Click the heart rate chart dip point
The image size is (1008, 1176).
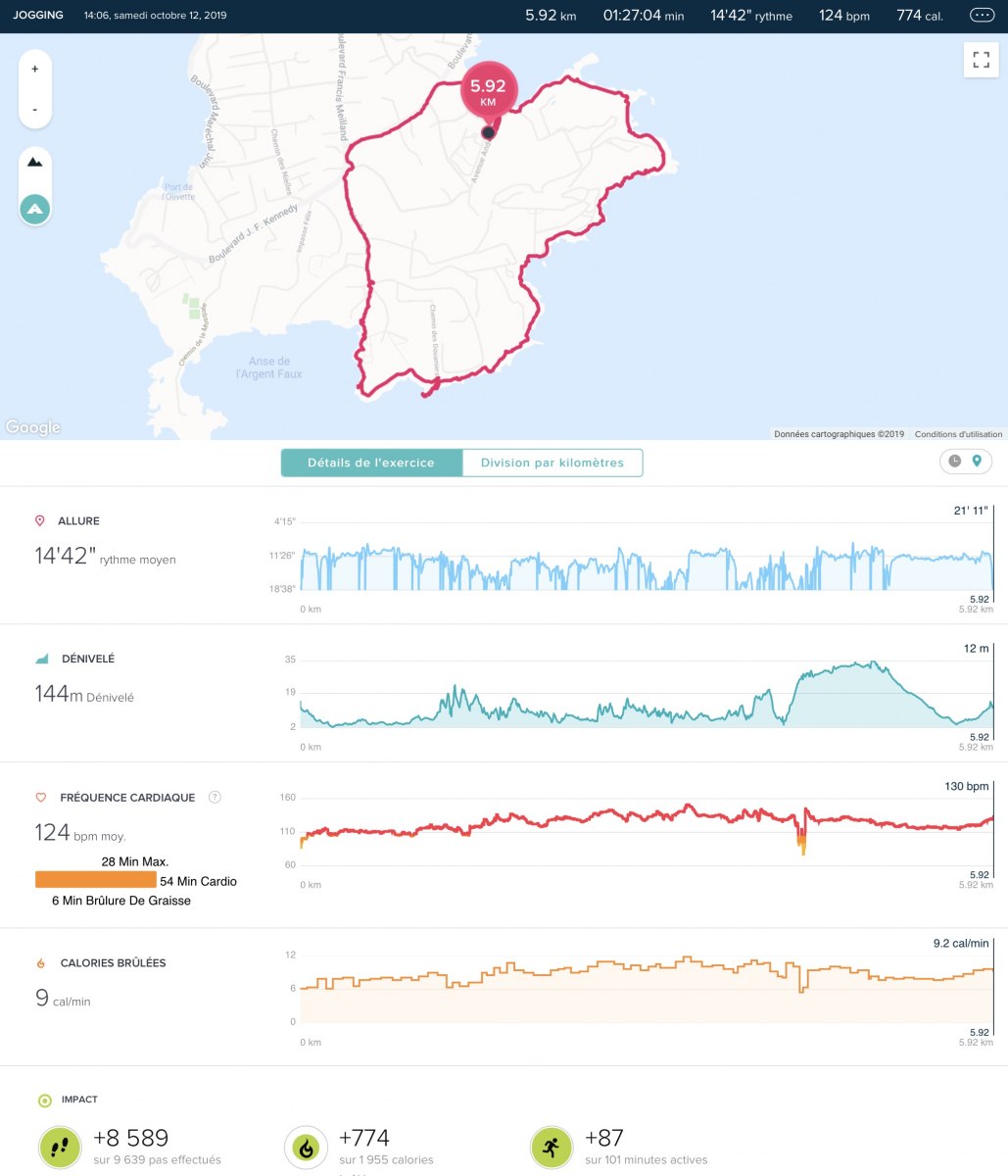coord(802,841)
